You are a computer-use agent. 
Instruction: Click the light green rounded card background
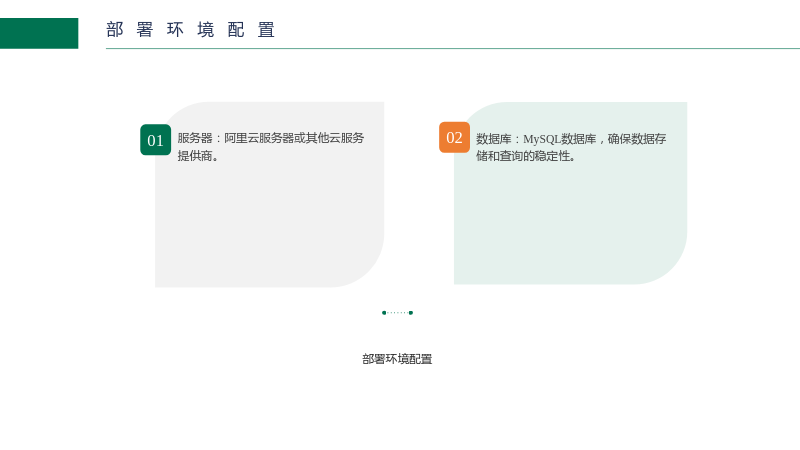click(570, 193)
